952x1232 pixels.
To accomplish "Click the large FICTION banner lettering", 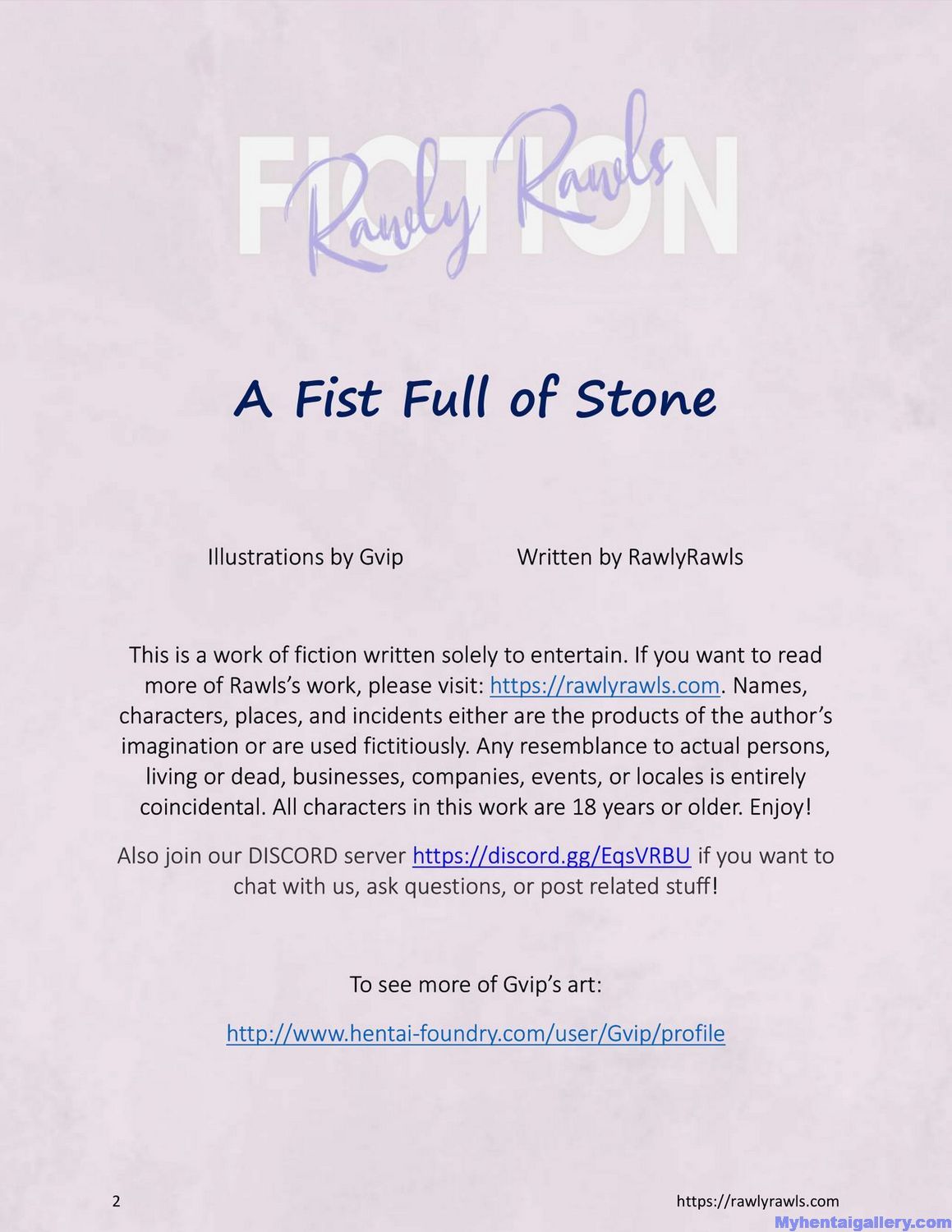I will (488, 195).
